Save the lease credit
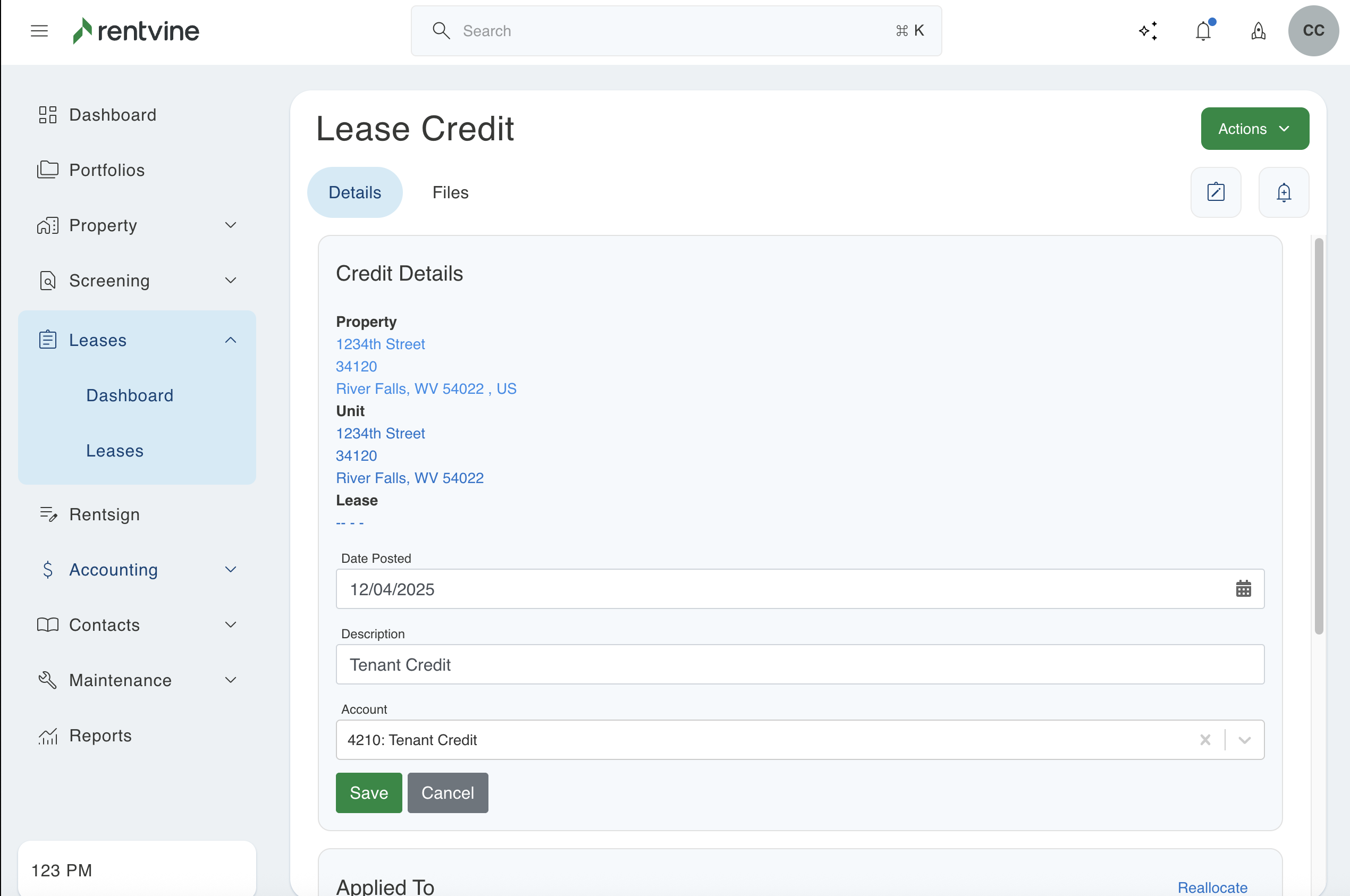 (369, 792)
